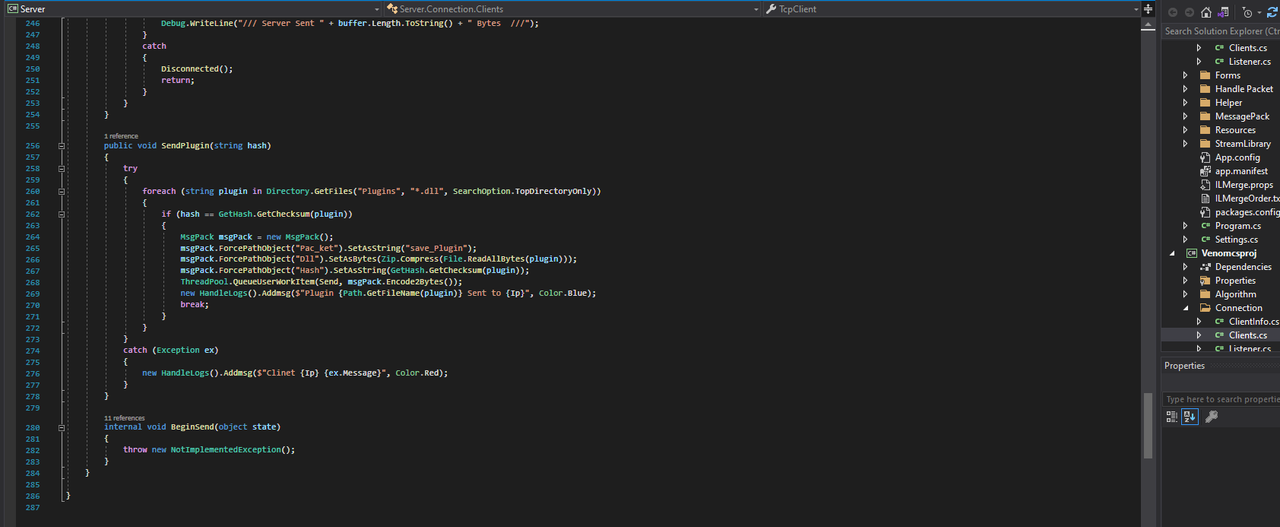
Task: Click the SendPlugin method name
Action: coord(186,146)
